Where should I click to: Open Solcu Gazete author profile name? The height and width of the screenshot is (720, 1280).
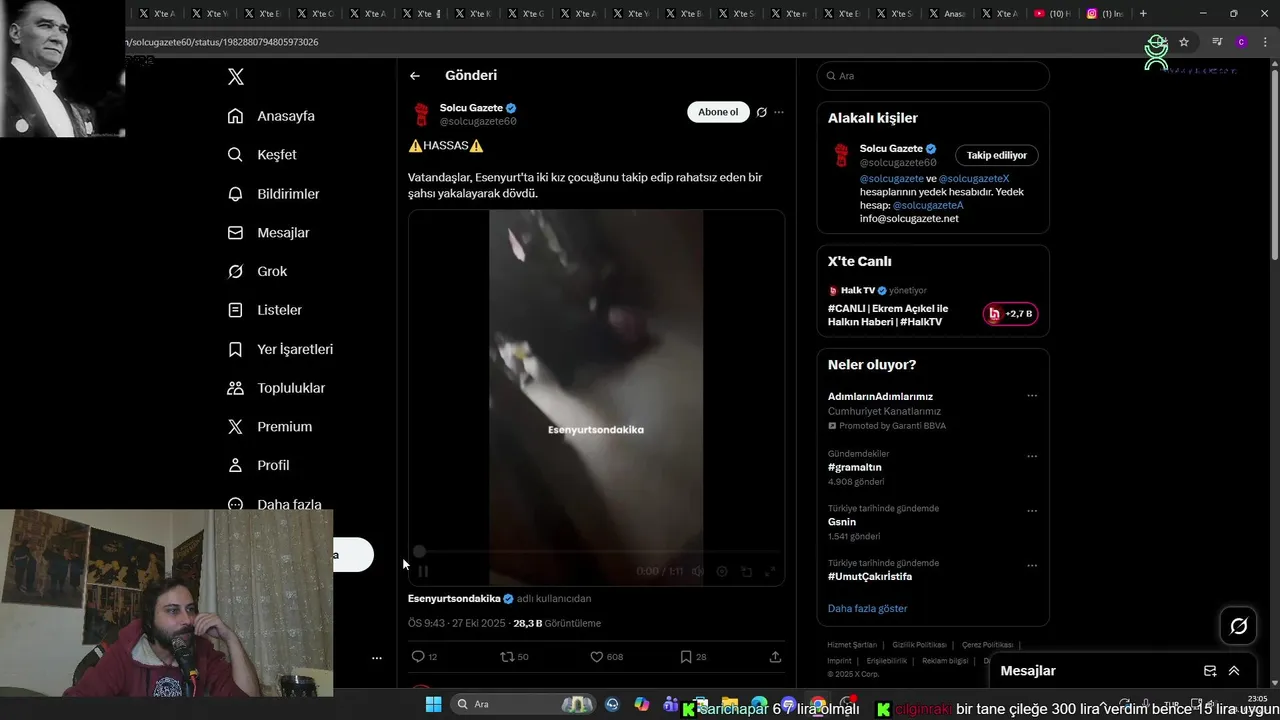point(471,108)
